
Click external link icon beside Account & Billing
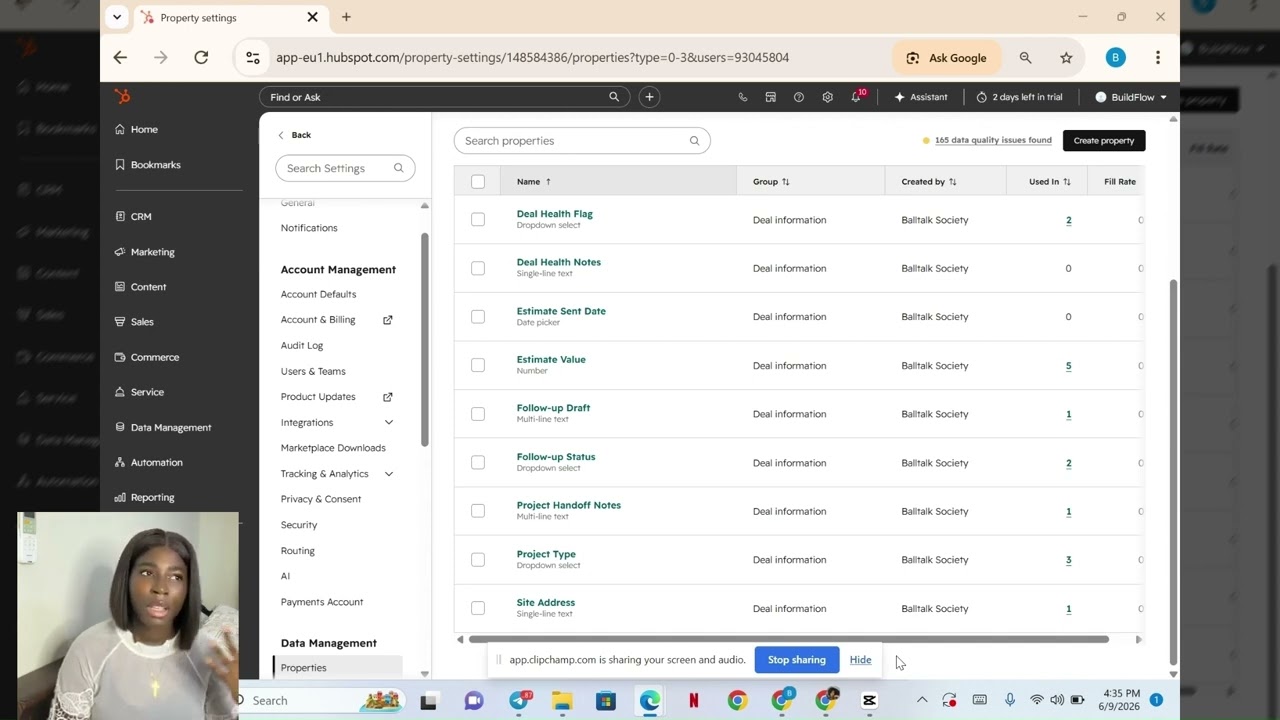(x=388, y=320)
